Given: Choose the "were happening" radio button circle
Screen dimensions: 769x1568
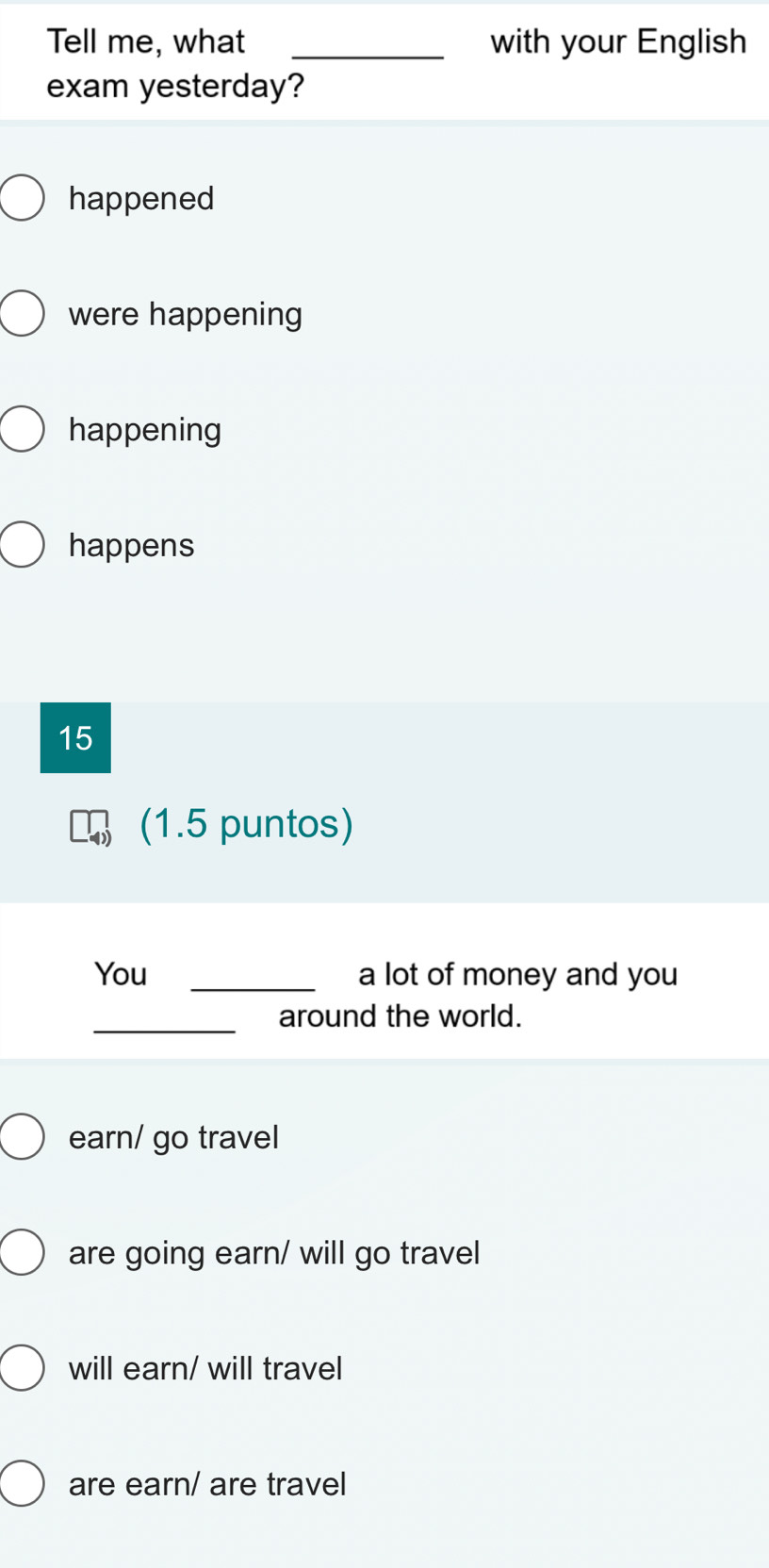Looking at the screenshot, I should click(x=22, y=314).
